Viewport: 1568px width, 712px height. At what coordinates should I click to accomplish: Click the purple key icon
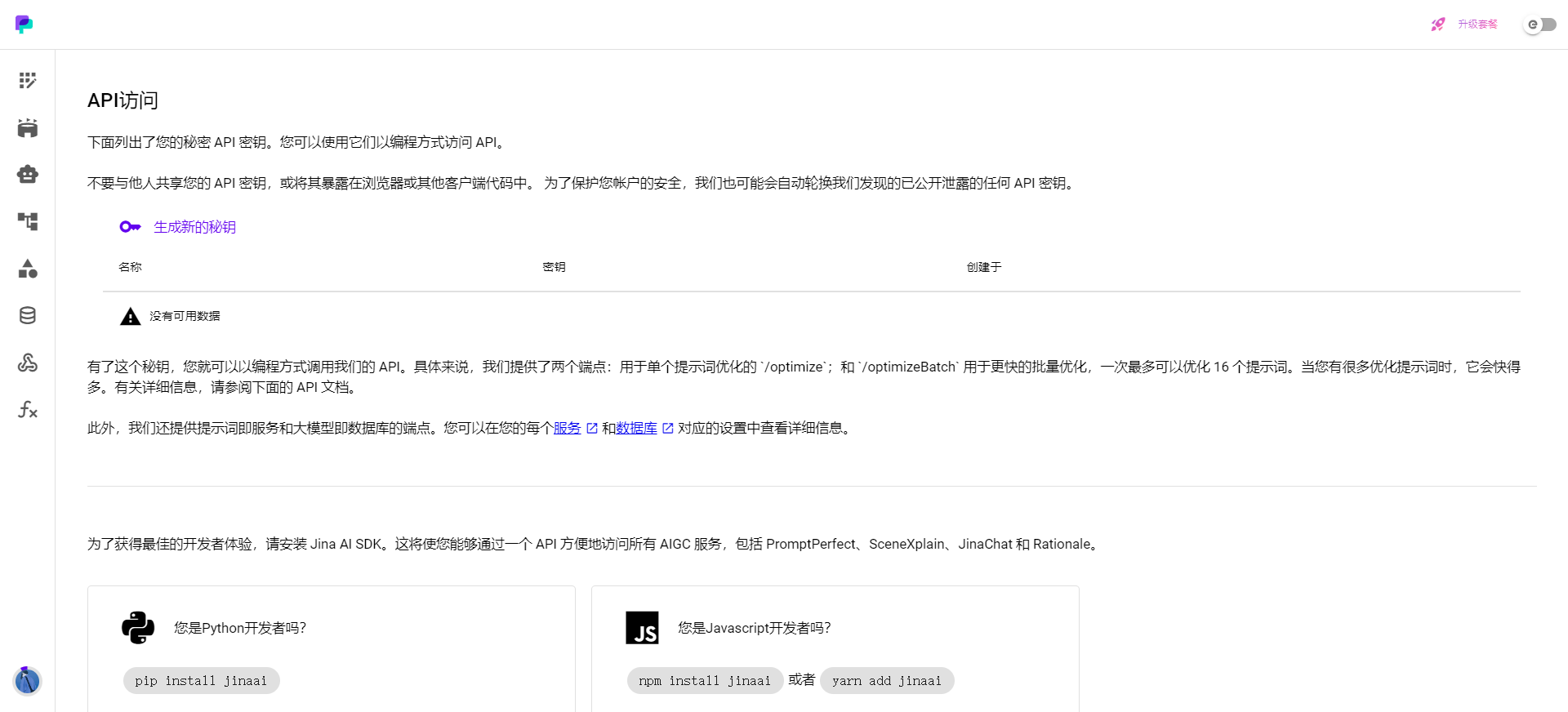(130, 227)
